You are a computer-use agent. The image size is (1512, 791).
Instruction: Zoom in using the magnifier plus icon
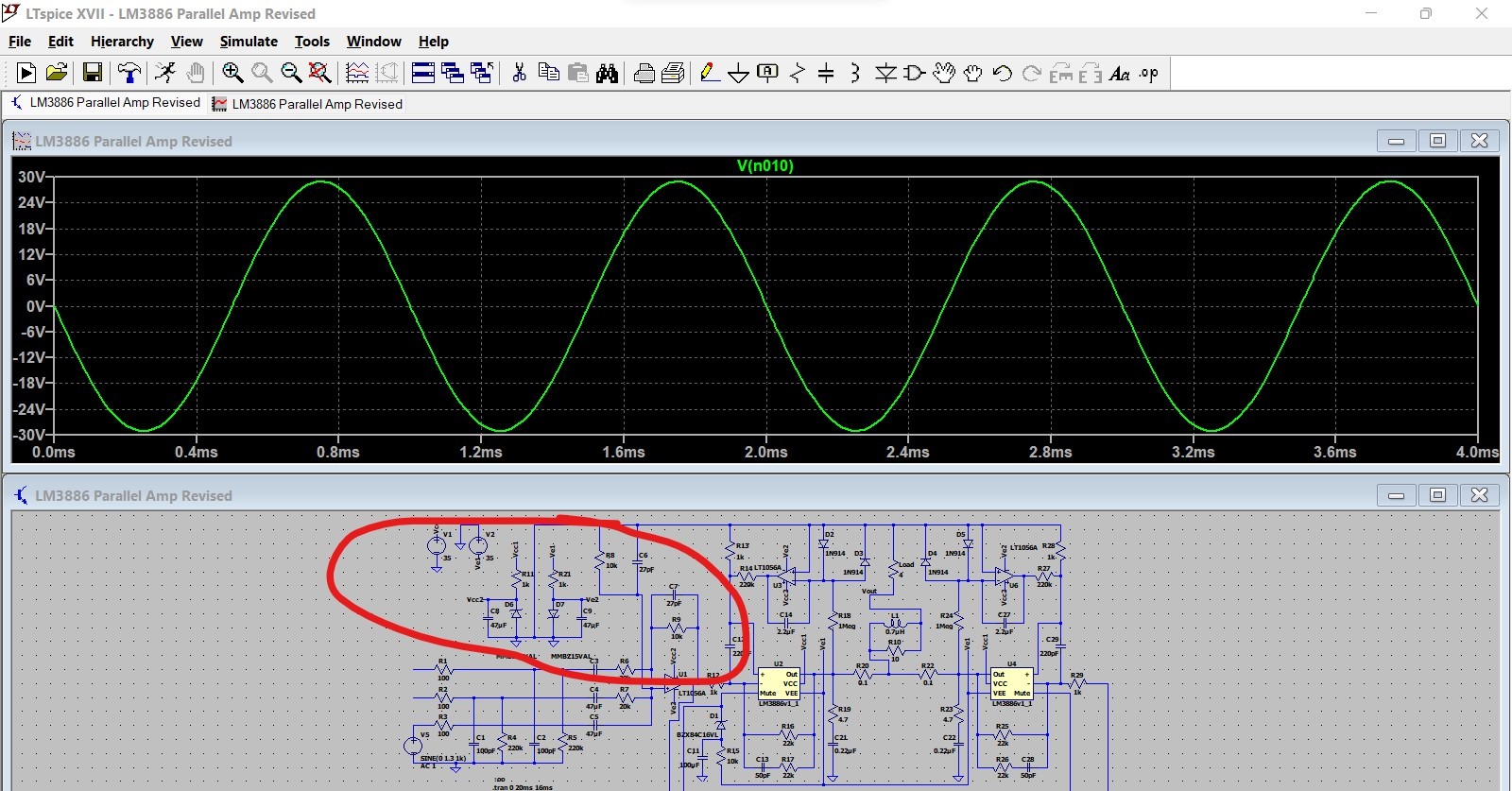(x=232, y=73)
